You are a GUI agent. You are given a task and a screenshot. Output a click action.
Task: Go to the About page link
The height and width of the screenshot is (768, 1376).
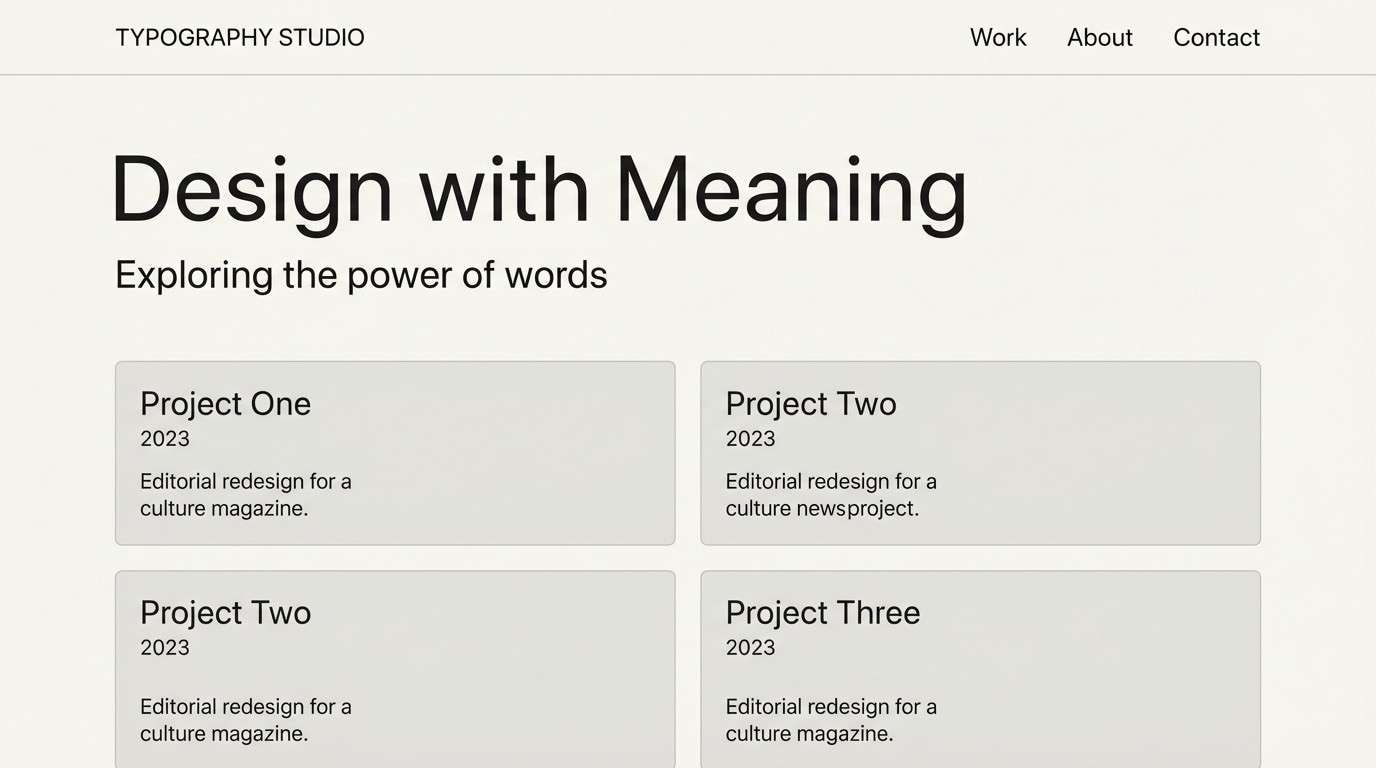point(1099,38)
